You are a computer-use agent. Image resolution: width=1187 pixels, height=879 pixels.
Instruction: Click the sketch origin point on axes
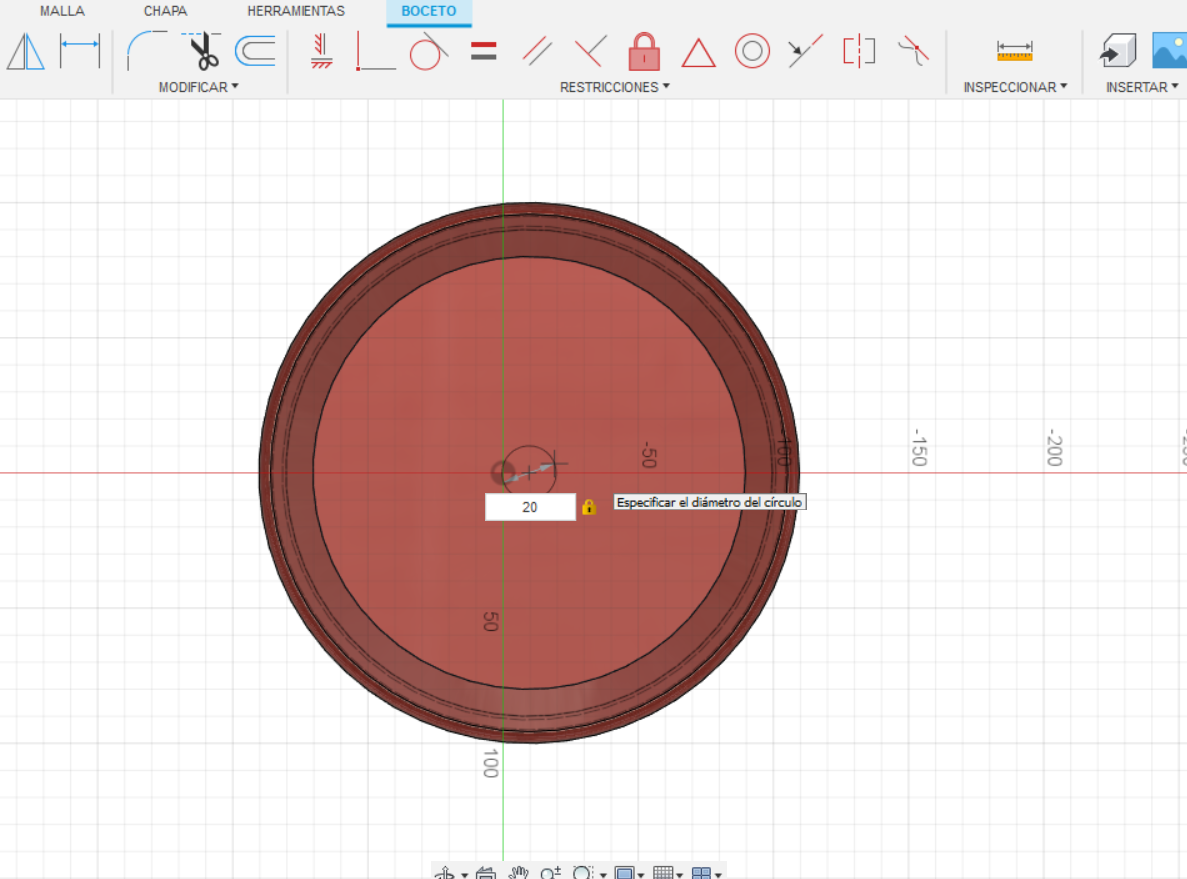pyautogui.click(x=503, y=473)
